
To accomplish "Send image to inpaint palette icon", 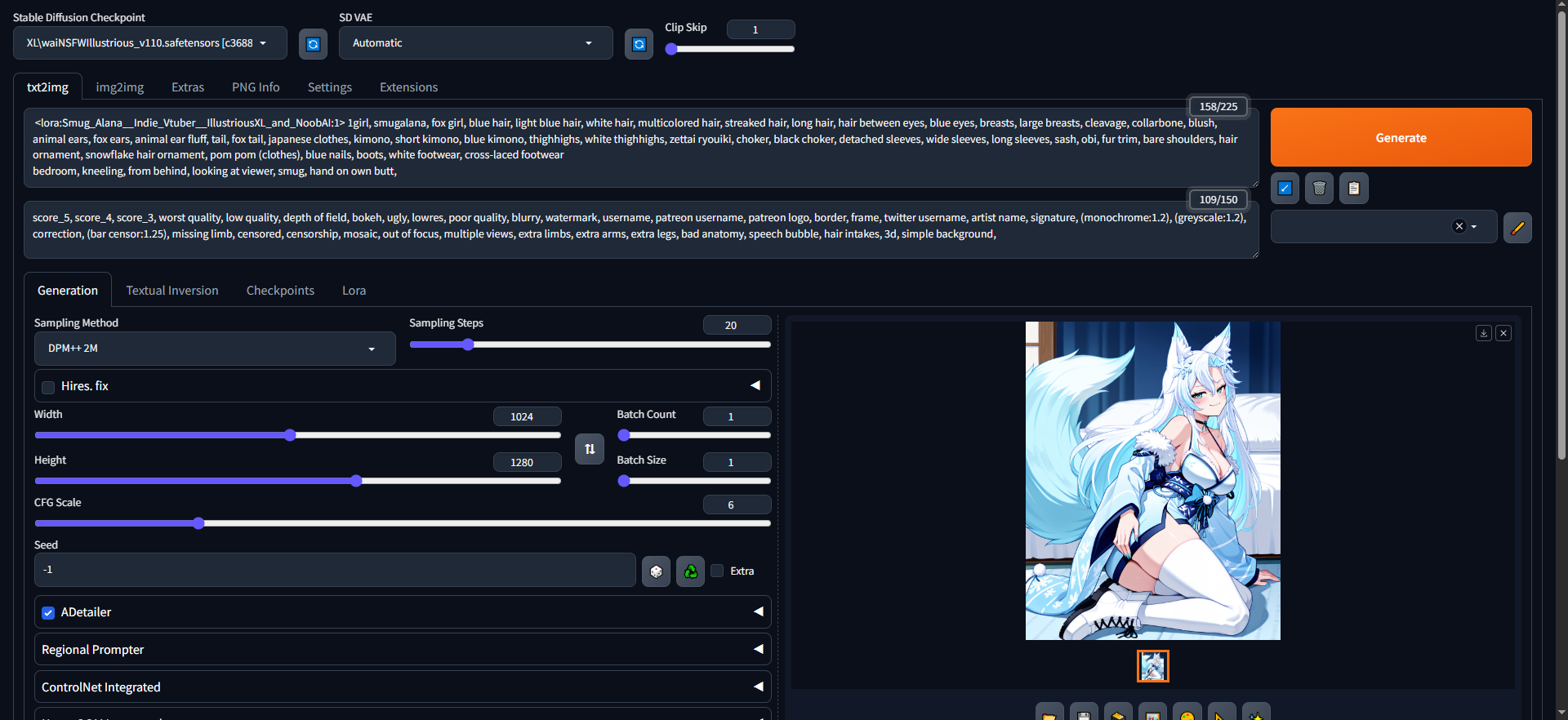I will 1187,712.
